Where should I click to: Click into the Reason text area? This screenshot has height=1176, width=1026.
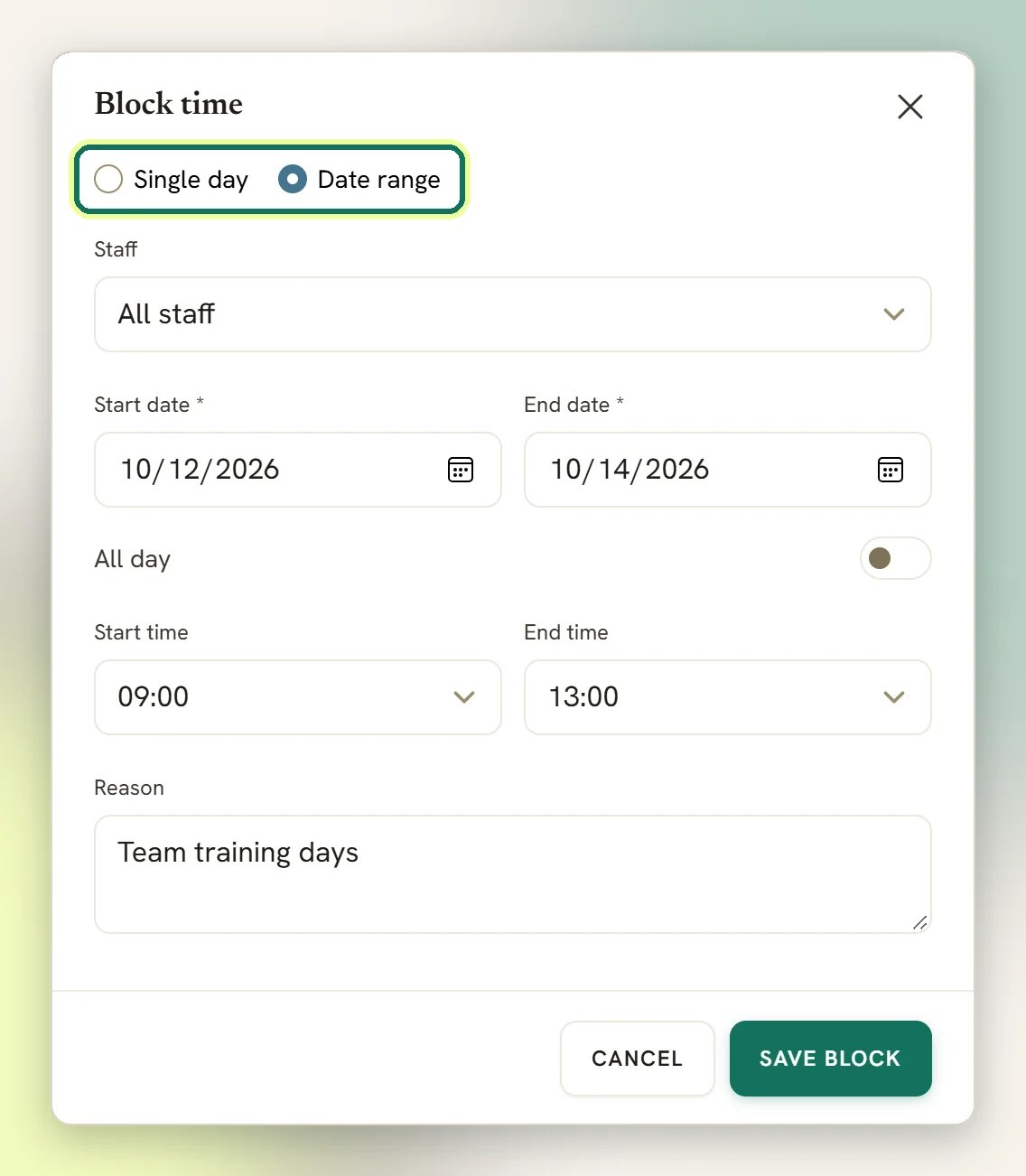pos(512,874)
